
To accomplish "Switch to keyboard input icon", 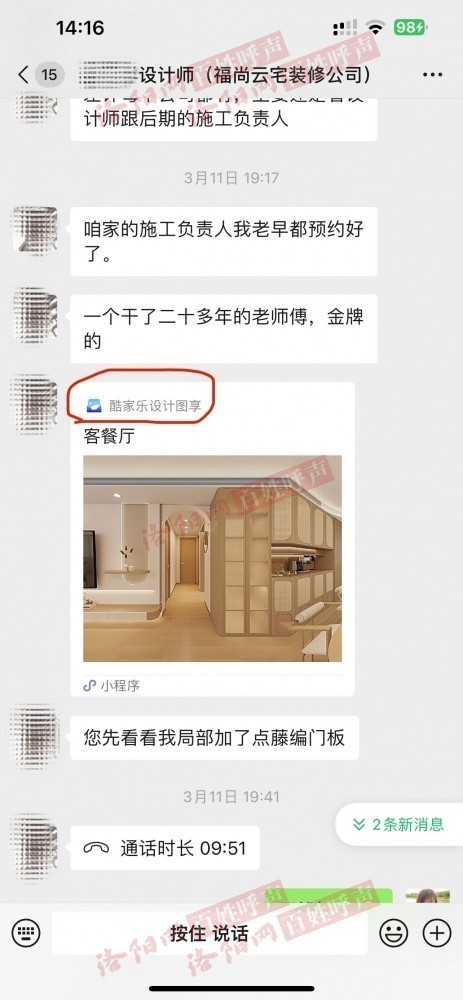I will (26, 933).
